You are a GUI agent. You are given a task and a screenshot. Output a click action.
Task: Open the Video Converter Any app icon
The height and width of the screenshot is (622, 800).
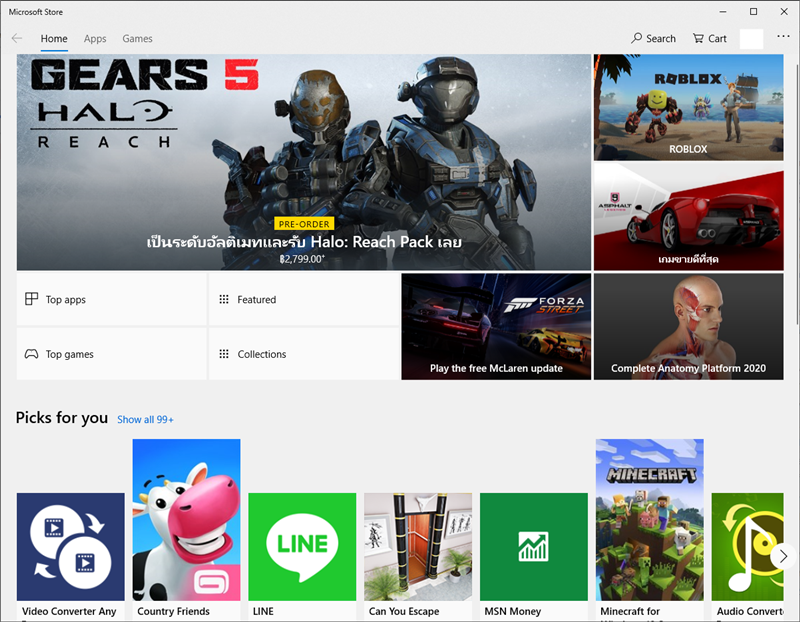70,546
